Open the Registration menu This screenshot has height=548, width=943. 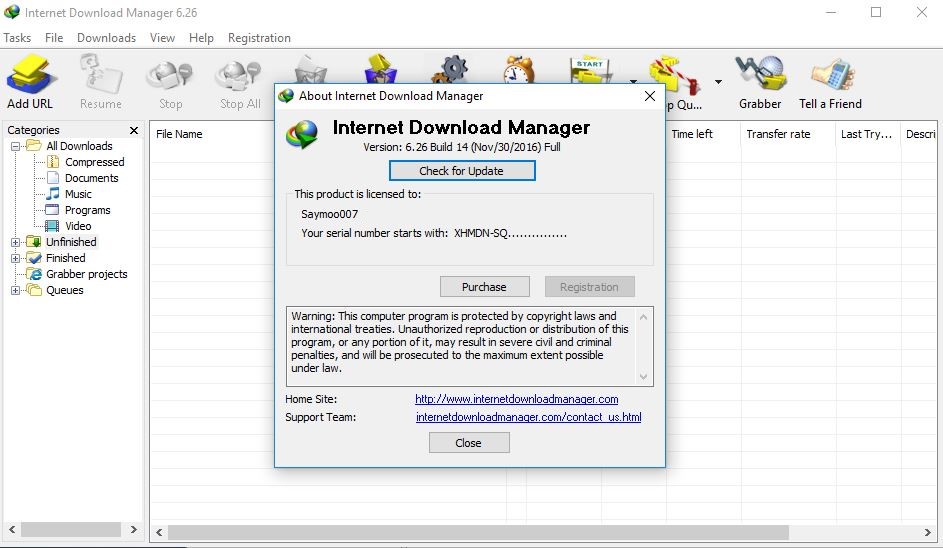point(259,38)
